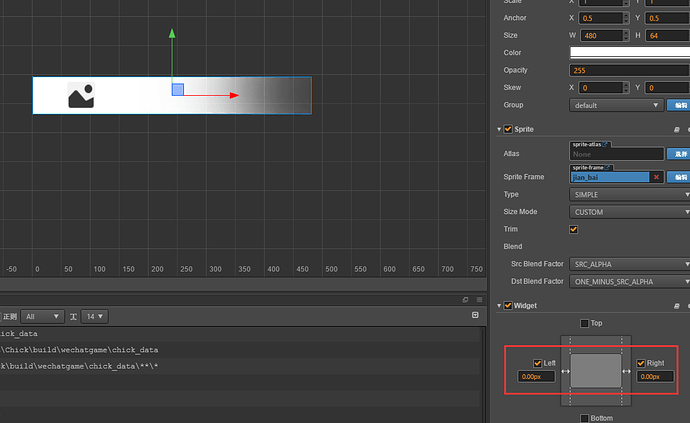Open the sprite-frame asset link icon

point(607,168)
